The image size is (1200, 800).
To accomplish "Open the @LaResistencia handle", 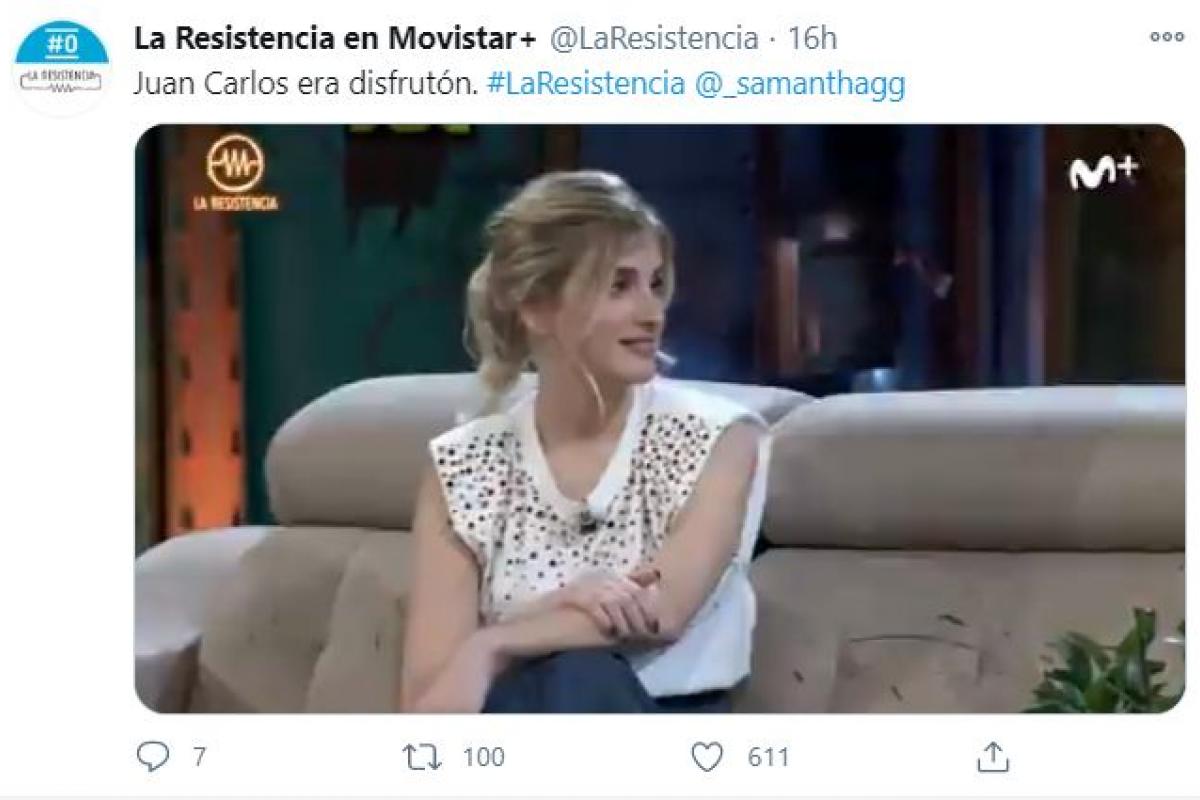I will coord(654,39).
